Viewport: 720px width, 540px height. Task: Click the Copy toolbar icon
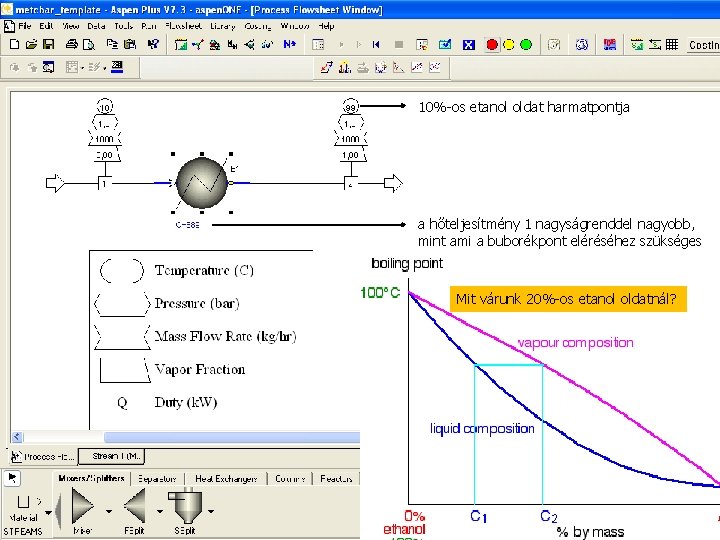pyautogui.click(x=112, y=45)
